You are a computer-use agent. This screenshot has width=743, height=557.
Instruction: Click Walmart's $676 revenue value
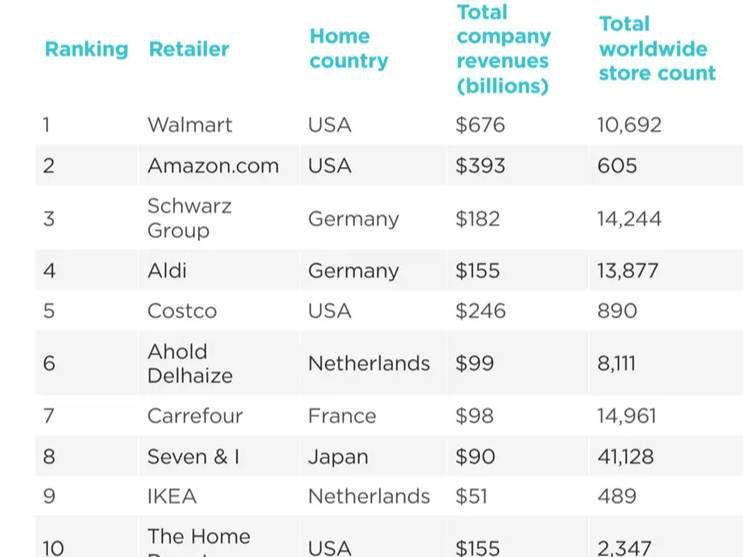coord(480,125)
